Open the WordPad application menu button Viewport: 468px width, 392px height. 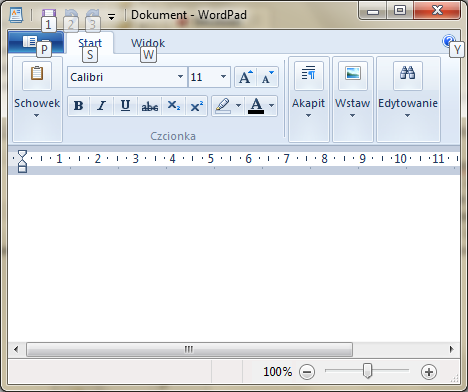pos(36,42)
